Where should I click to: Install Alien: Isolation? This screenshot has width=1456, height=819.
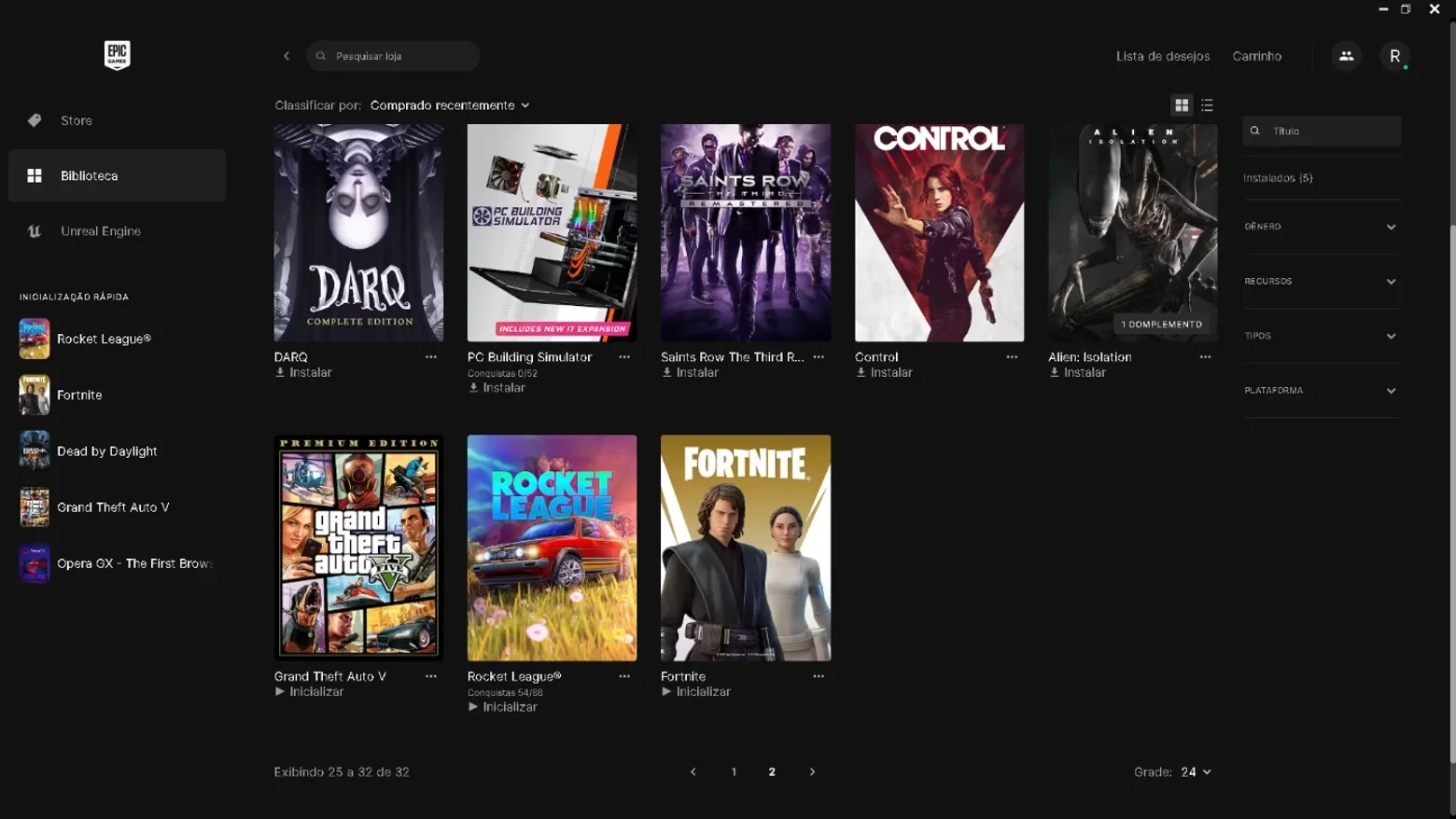point(1077,372)
